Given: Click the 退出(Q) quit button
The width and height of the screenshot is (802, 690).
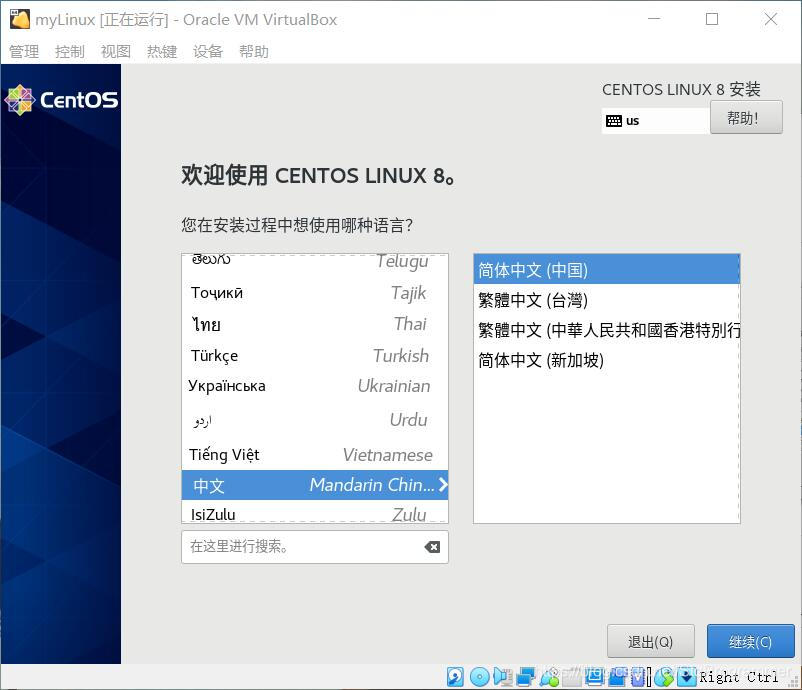Looking at the screenshot, I should coord(651,641).
